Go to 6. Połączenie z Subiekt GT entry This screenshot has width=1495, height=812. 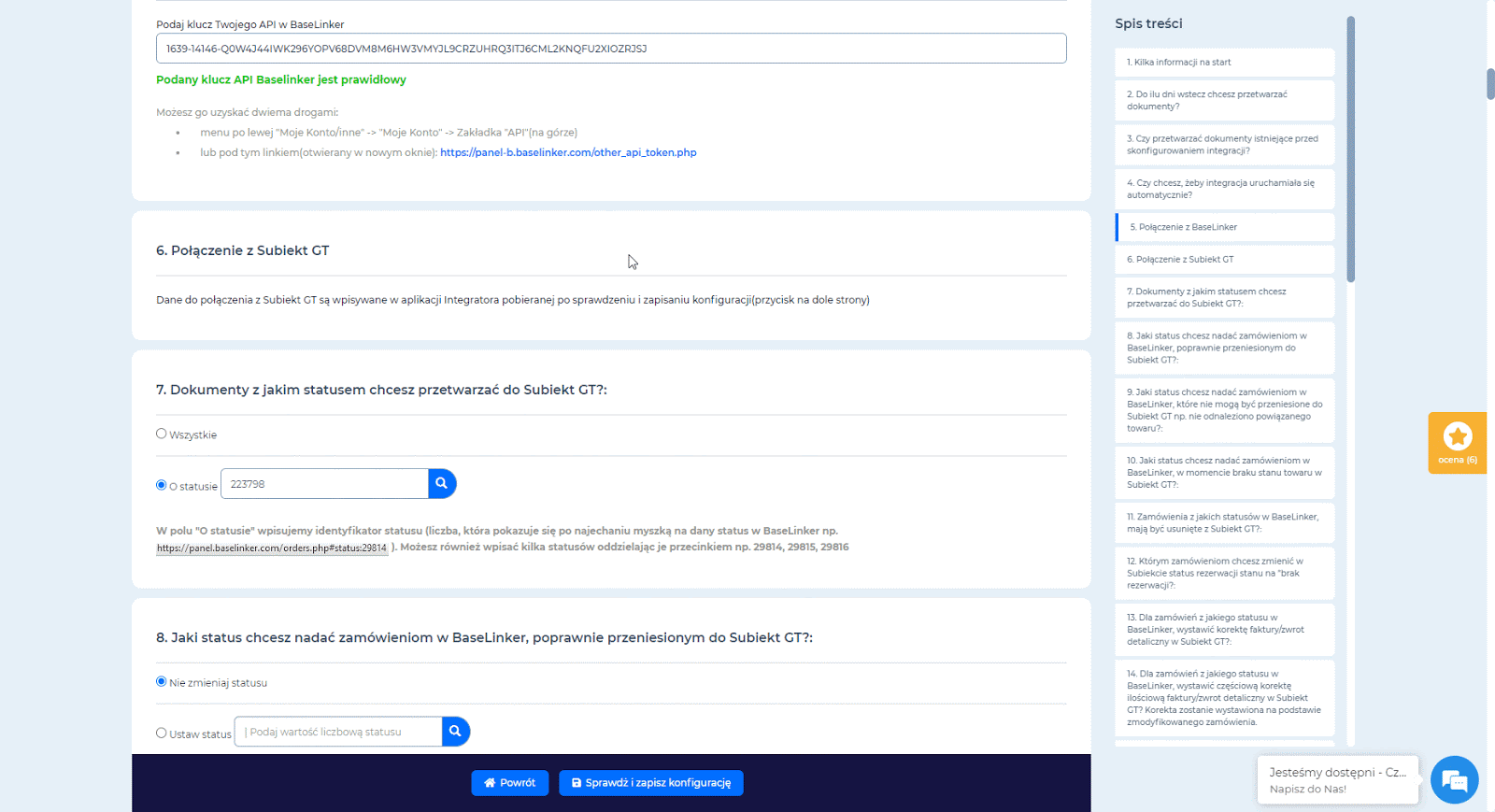1224,260
